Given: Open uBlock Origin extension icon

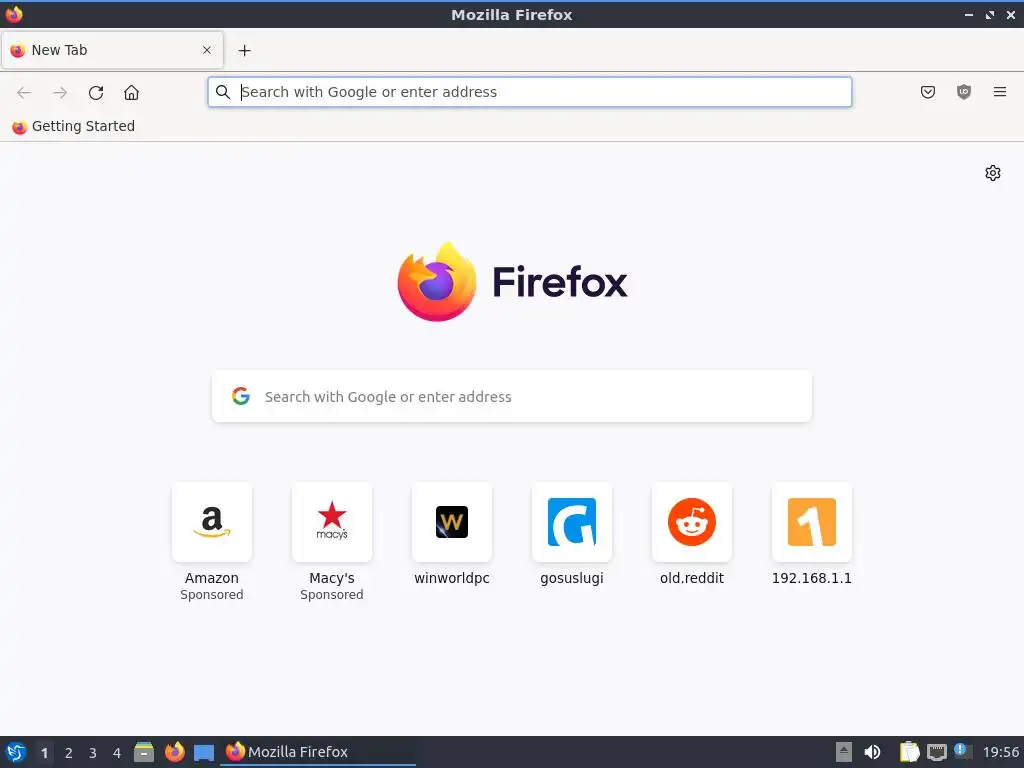Looking at the screenshot, I should 963,92.
